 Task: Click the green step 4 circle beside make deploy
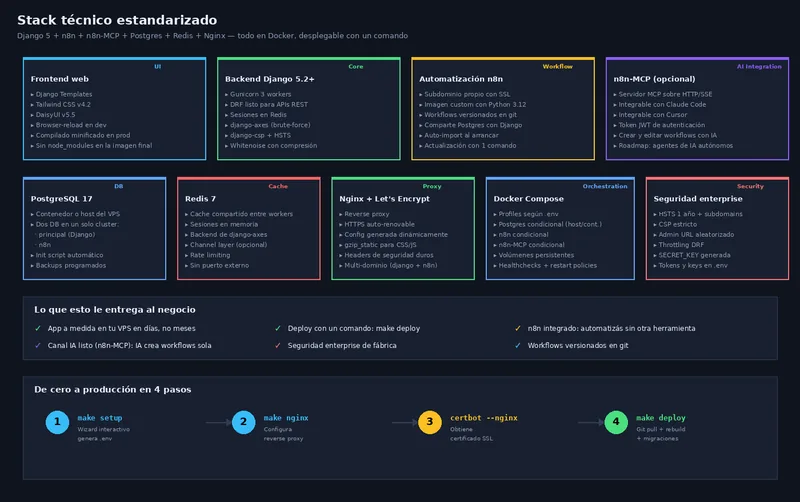click(616, 422)
